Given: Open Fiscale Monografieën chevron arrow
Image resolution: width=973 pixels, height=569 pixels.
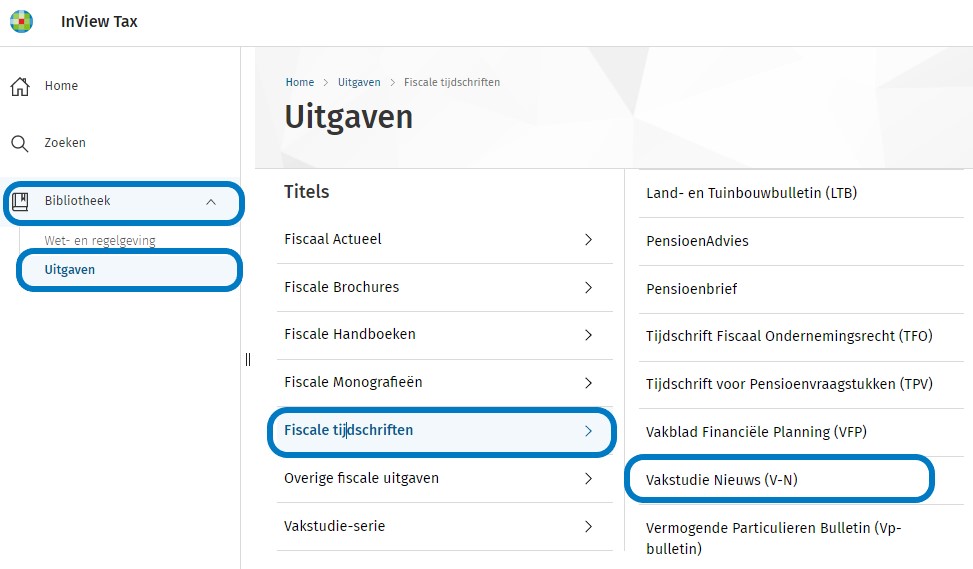Looking at the screenshot, I should coord(588,383).
